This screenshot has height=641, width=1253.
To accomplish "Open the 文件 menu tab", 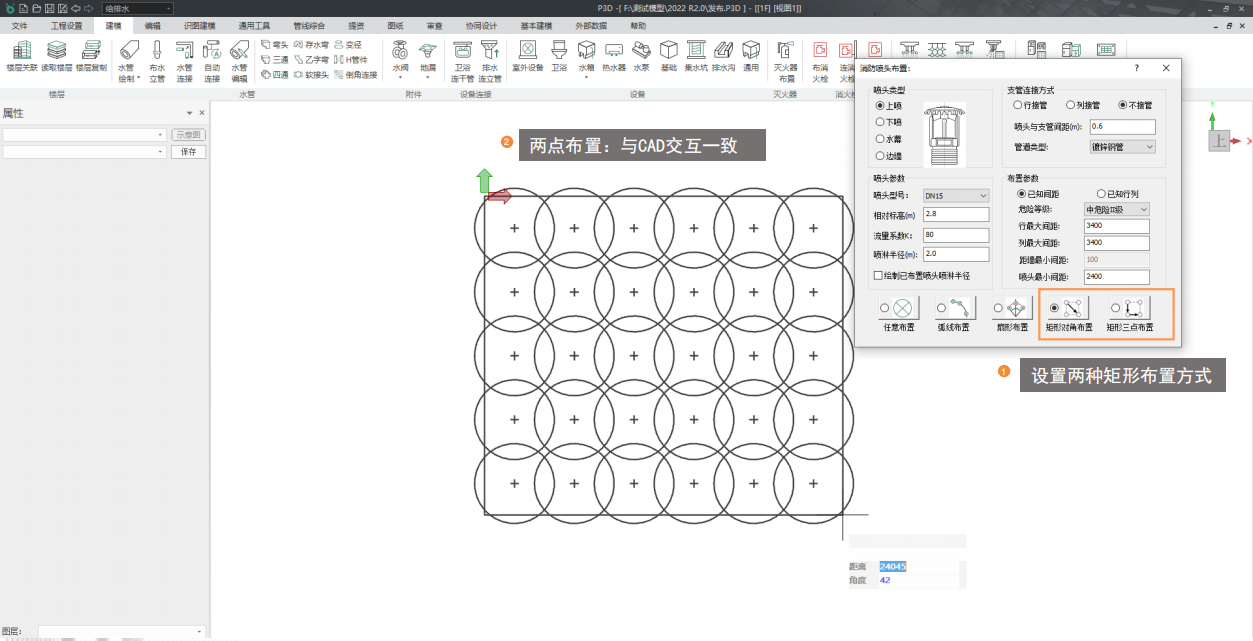I will click(20, 25).
